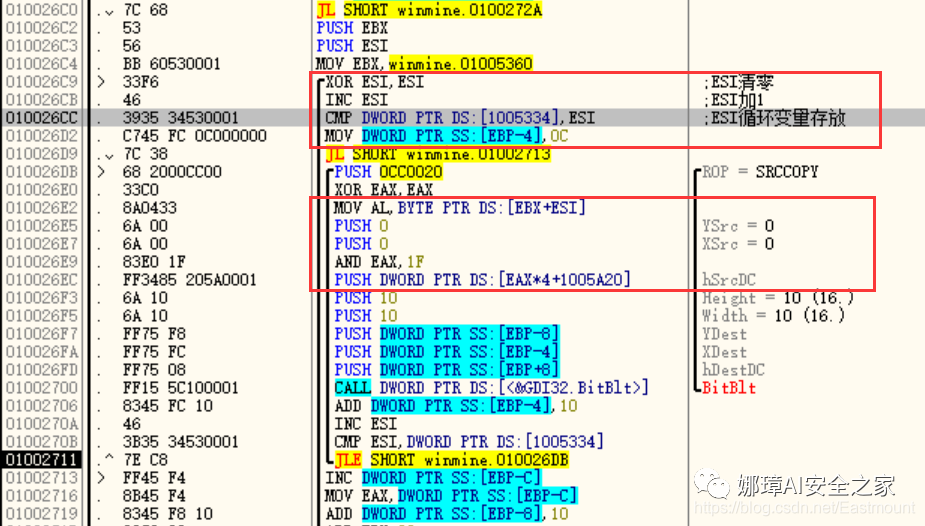Click jump-down marker beside 7C 38

point(109,156)
